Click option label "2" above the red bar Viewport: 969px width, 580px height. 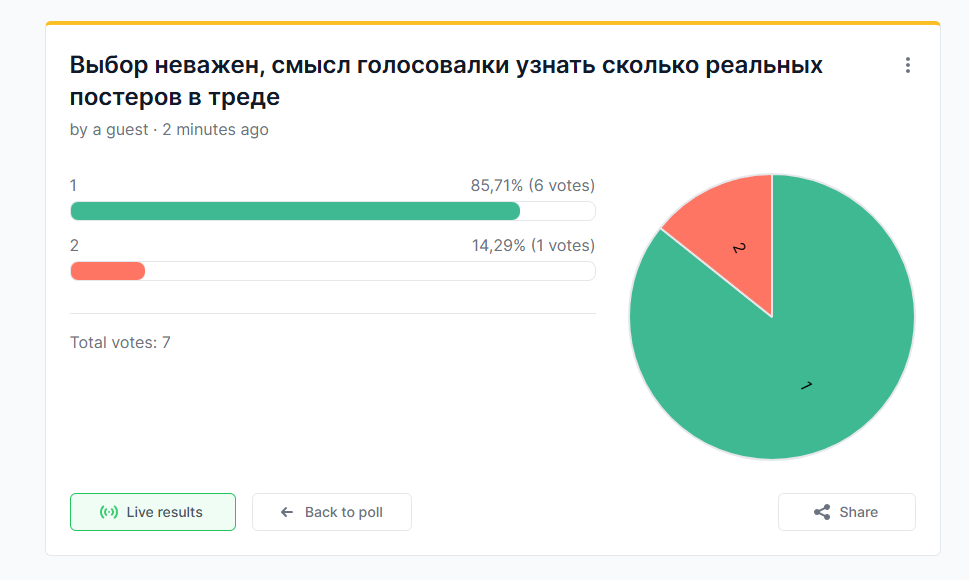click(x=74, y=245)
